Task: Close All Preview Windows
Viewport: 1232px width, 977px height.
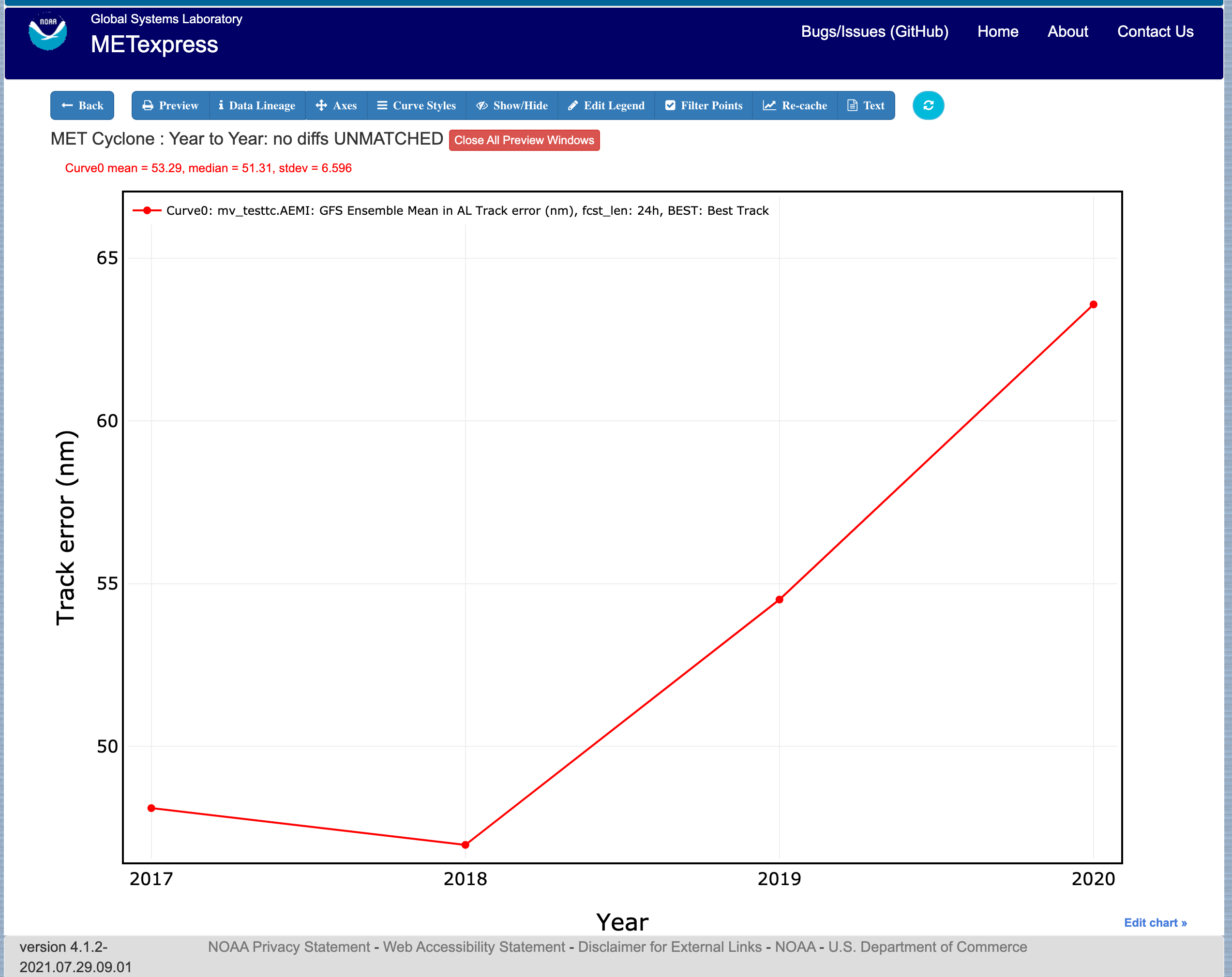Action: [524, 140]
